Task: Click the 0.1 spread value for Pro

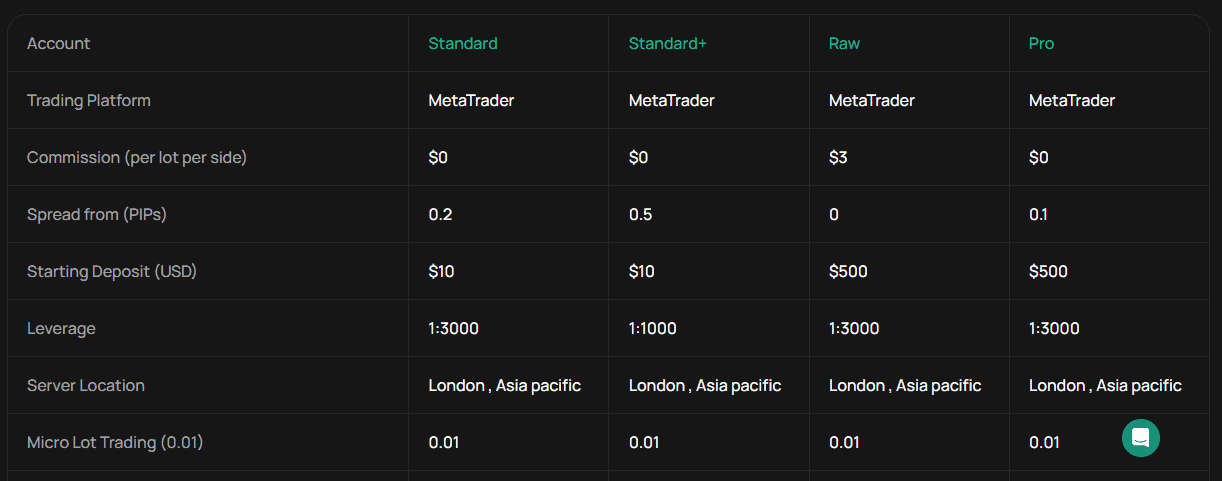Action: point(1039,214)
